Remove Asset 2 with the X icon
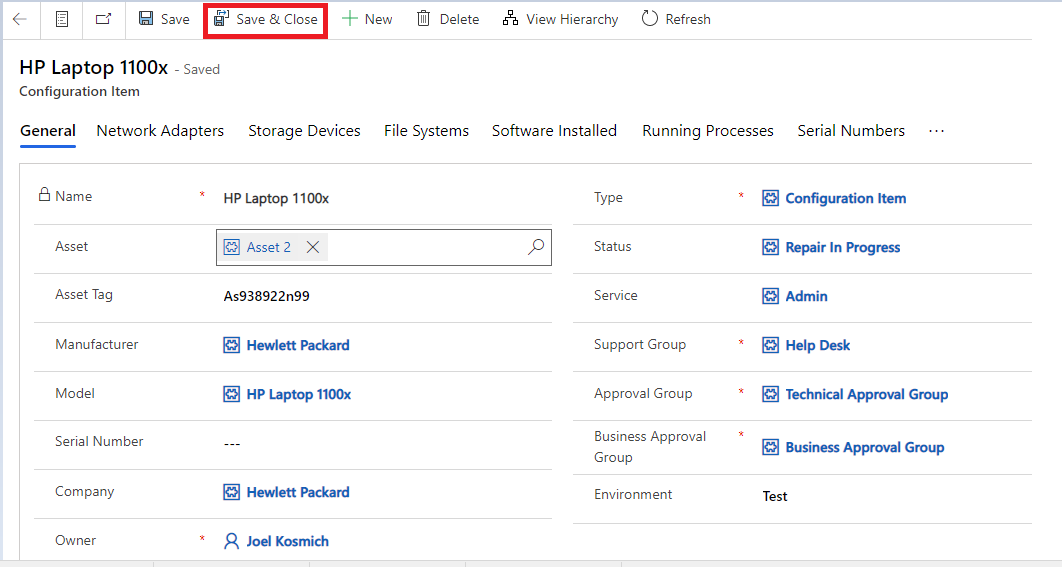 click(312, 247)
